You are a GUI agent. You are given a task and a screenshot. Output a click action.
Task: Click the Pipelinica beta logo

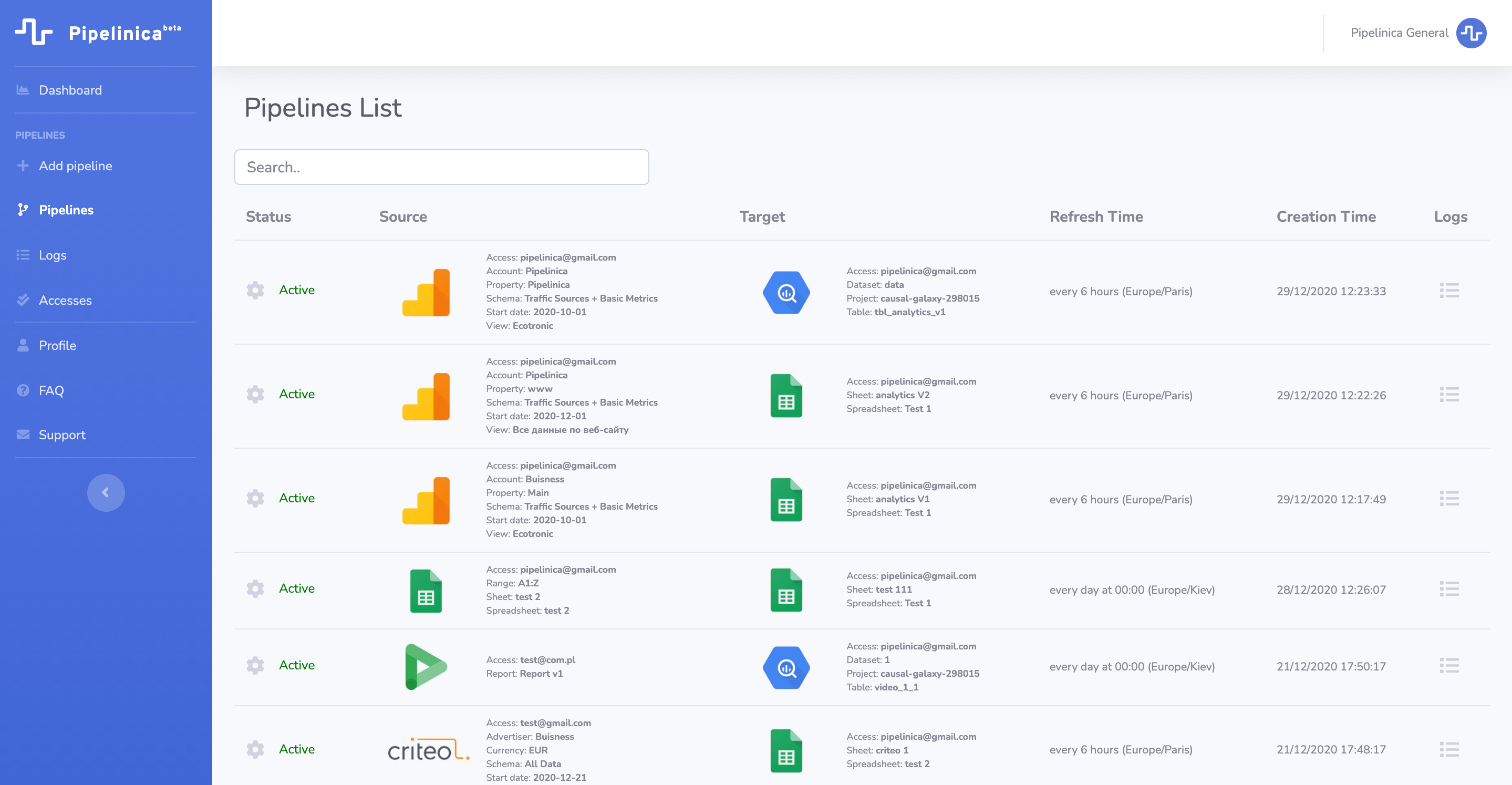tap(98, 32)
